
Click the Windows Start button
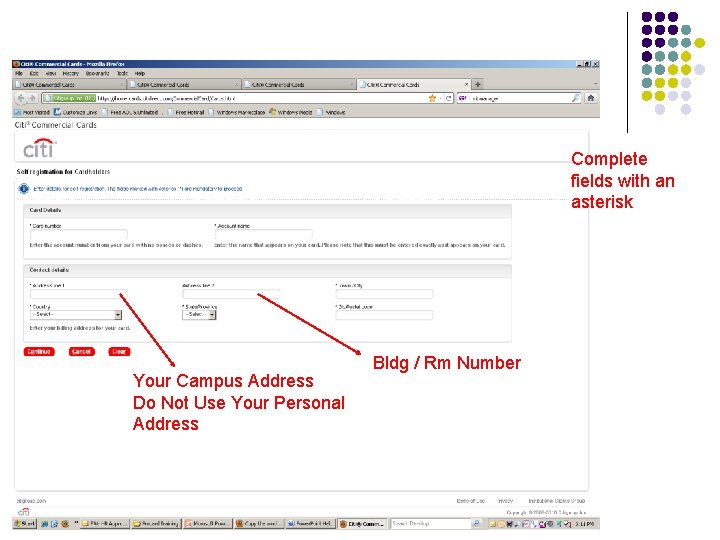(25, 523)
